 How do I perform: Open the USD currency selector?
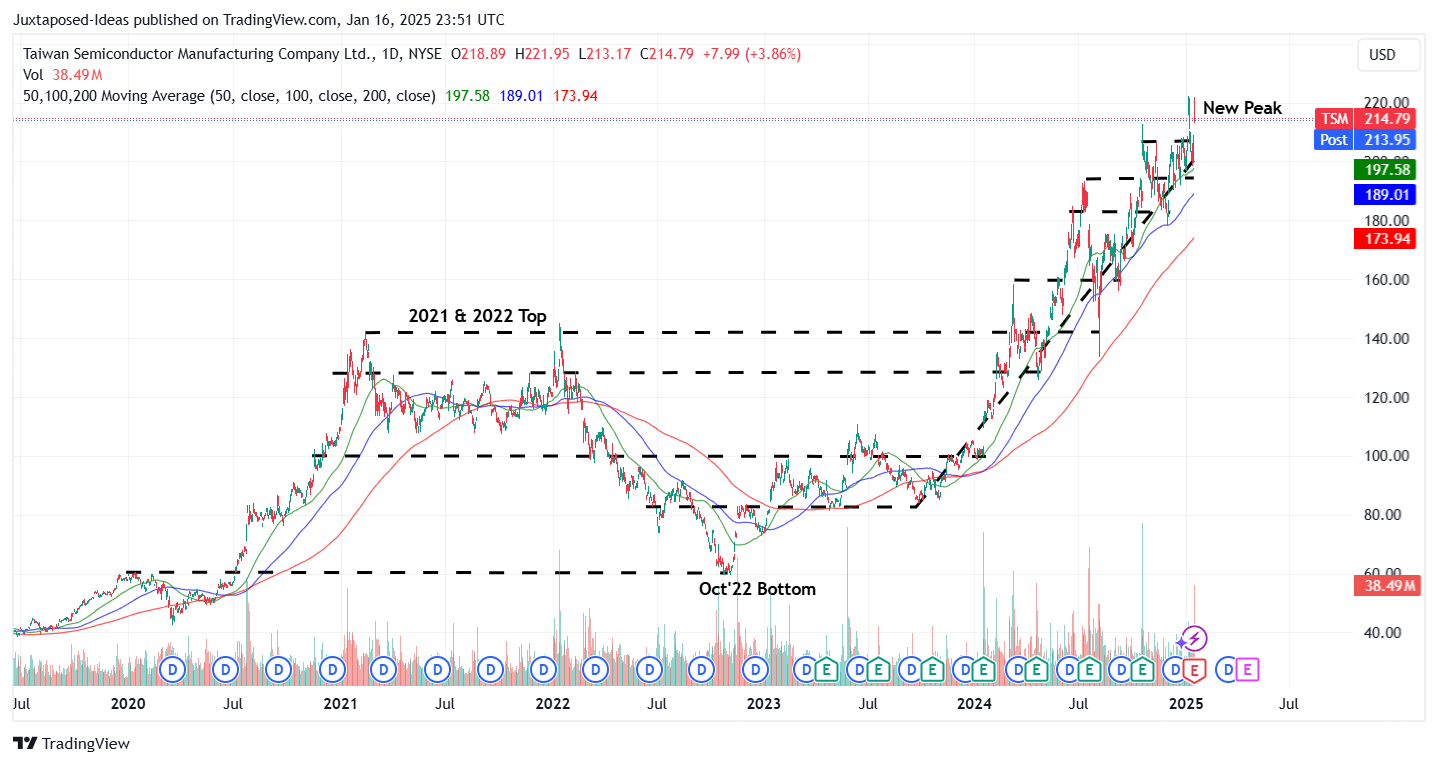[1388, 55]
